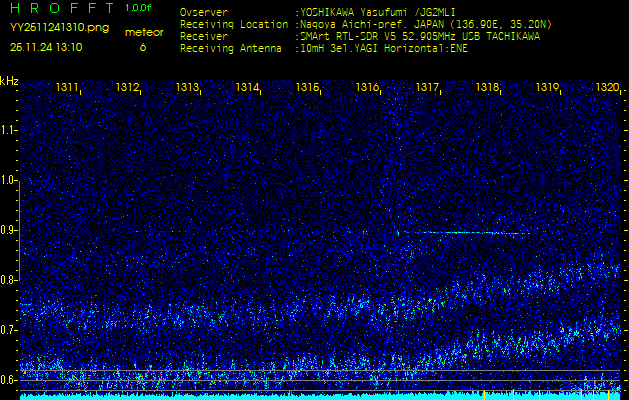Click the bright meteor echo line
Image resolution: width=629 pixels, height=400 pixels.
460,233
